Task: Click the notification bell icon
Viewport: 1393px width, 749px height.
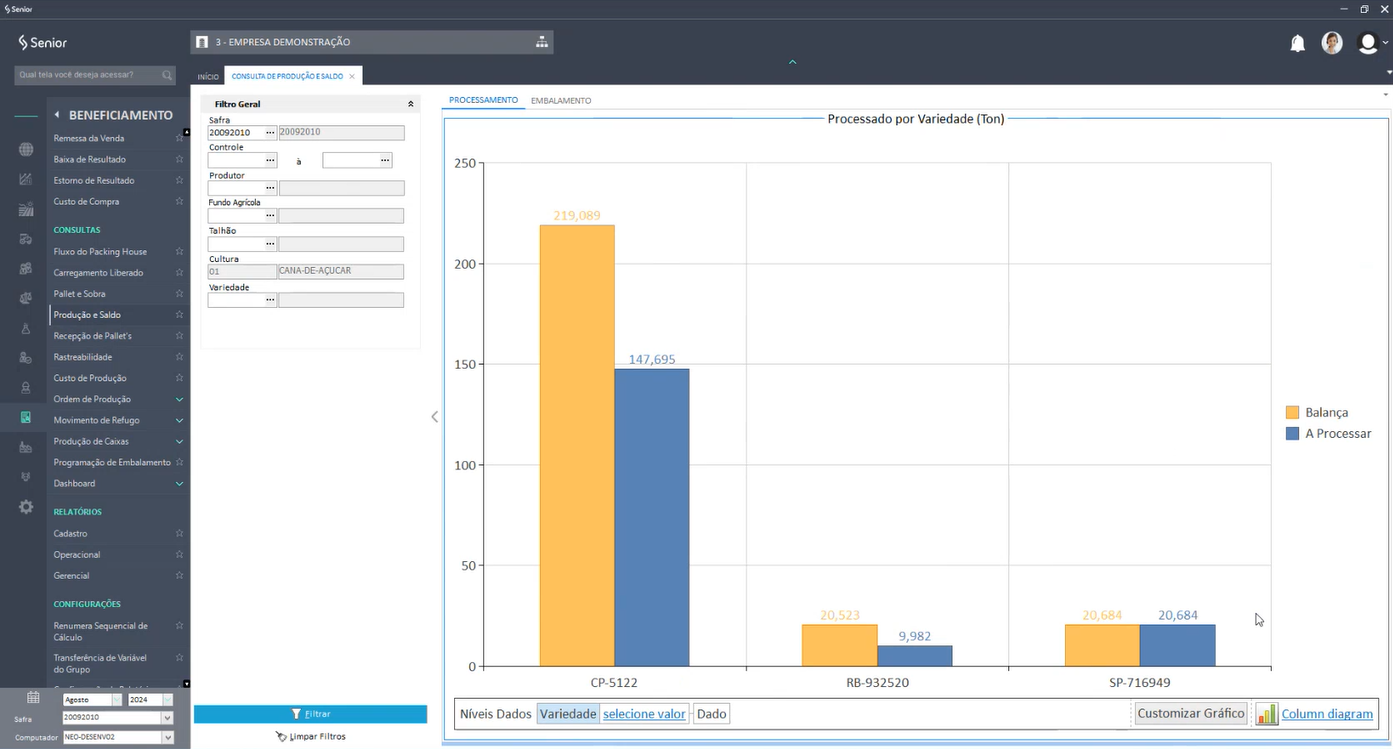Action: coord(1297,43)
